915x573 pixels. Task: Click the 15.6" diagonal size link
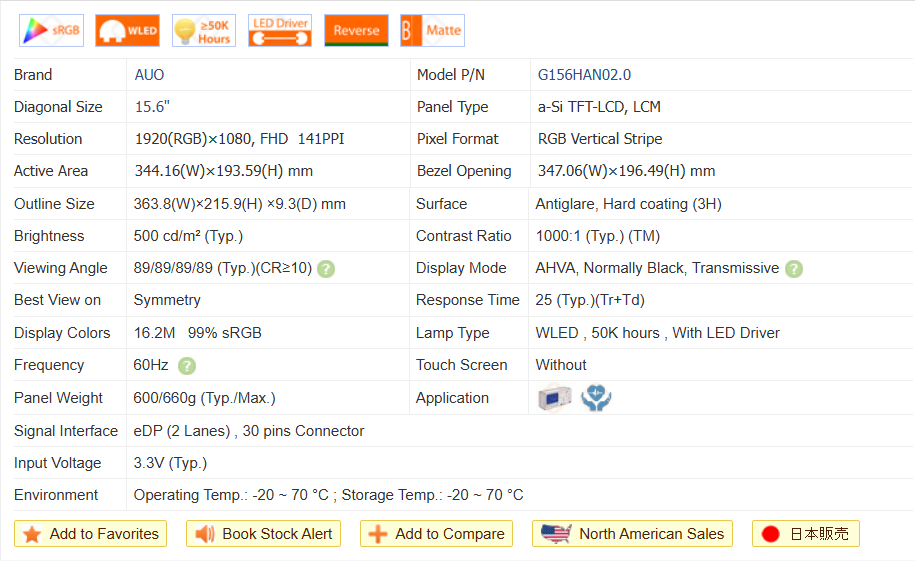[x=152, y=107]
